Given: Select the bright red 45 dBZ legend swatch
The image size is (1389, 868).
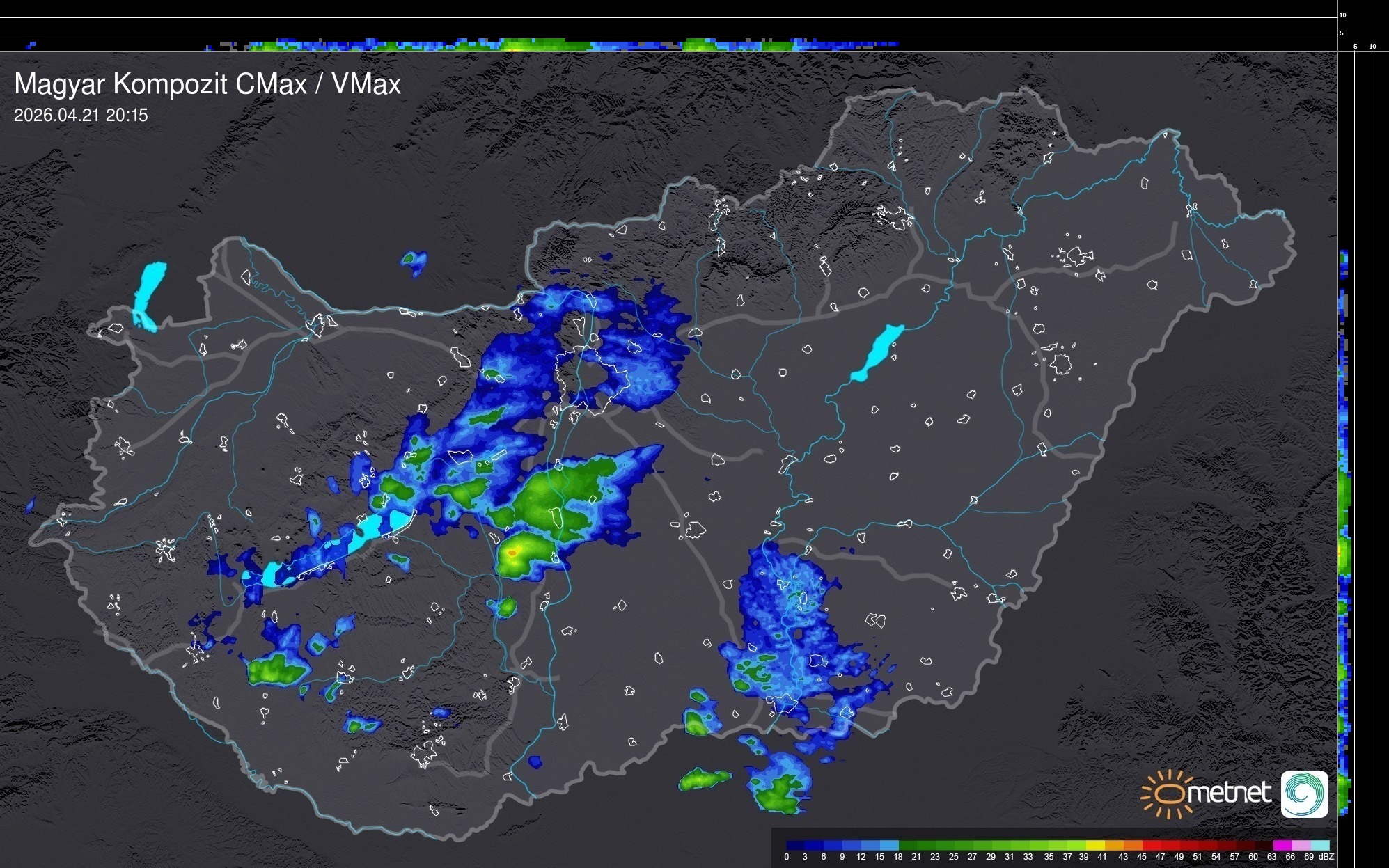Looking at the screenshot, I should (1151, 845).
